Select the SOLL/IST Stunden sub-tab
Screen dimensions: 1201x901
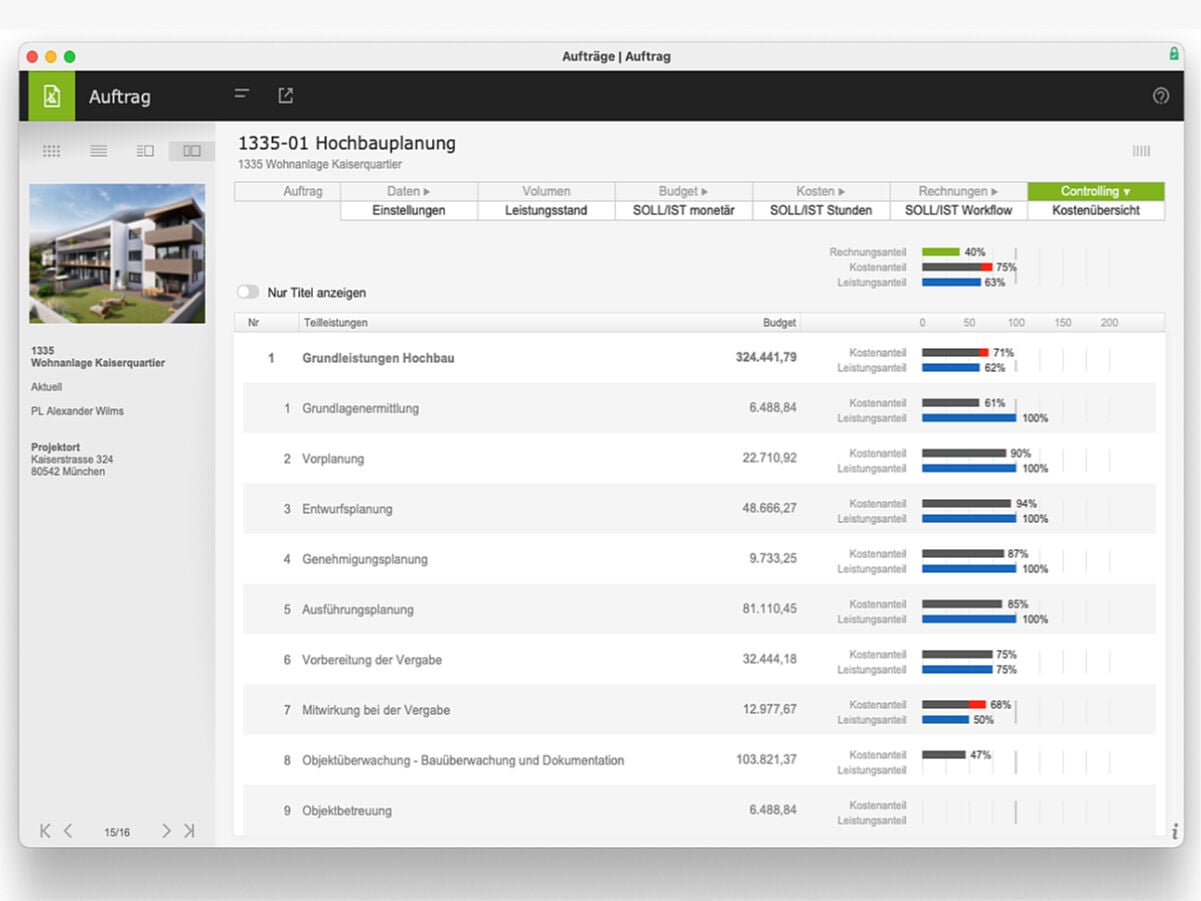tap(821, 211)
